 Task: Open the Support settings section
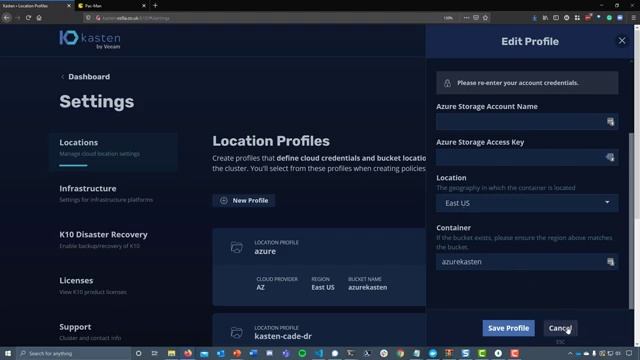[90, 332]
